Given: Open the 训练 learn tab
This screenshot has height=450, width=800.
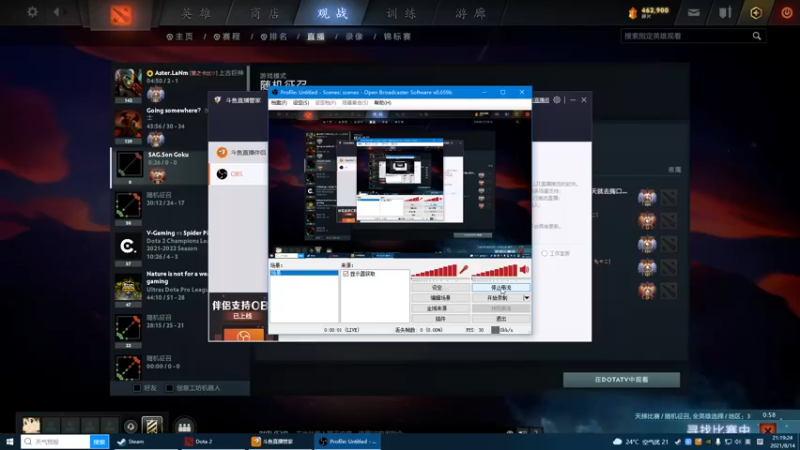Looking at the screenshot, I should coord(402,13).
